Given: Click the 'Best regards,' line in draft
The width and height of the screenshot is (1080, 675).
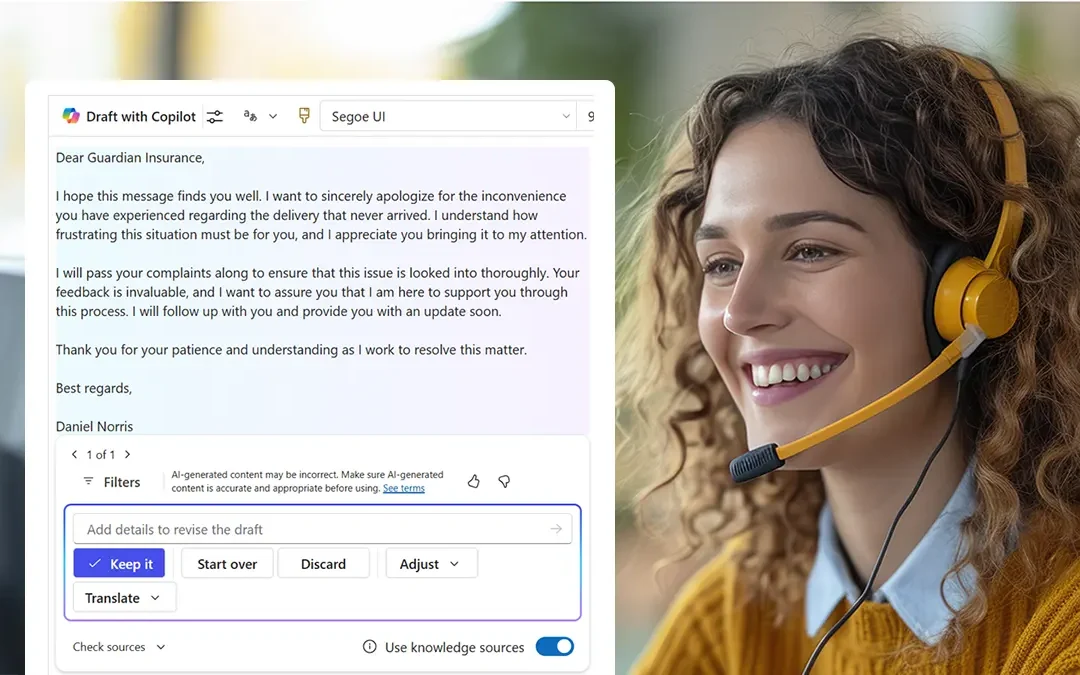Looking at the screenshot, I should [x=94, y=388].
